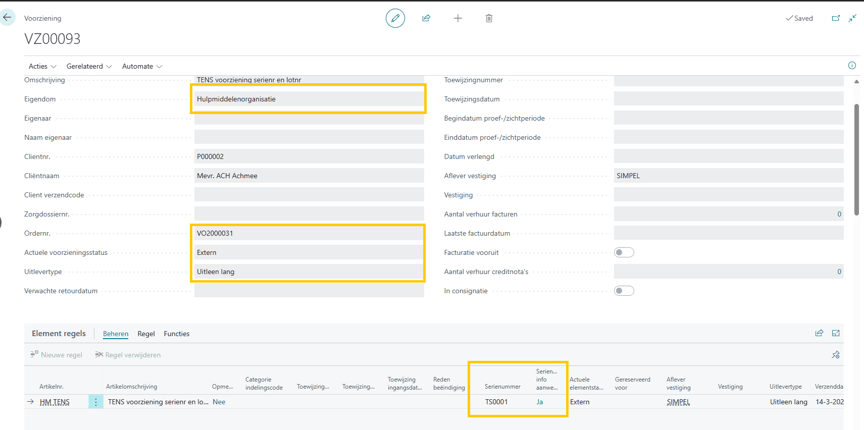Viewport: 864px width, 430px height.
Task: Maximize the Element regels section icon
Action: click(x=836, y=333)
